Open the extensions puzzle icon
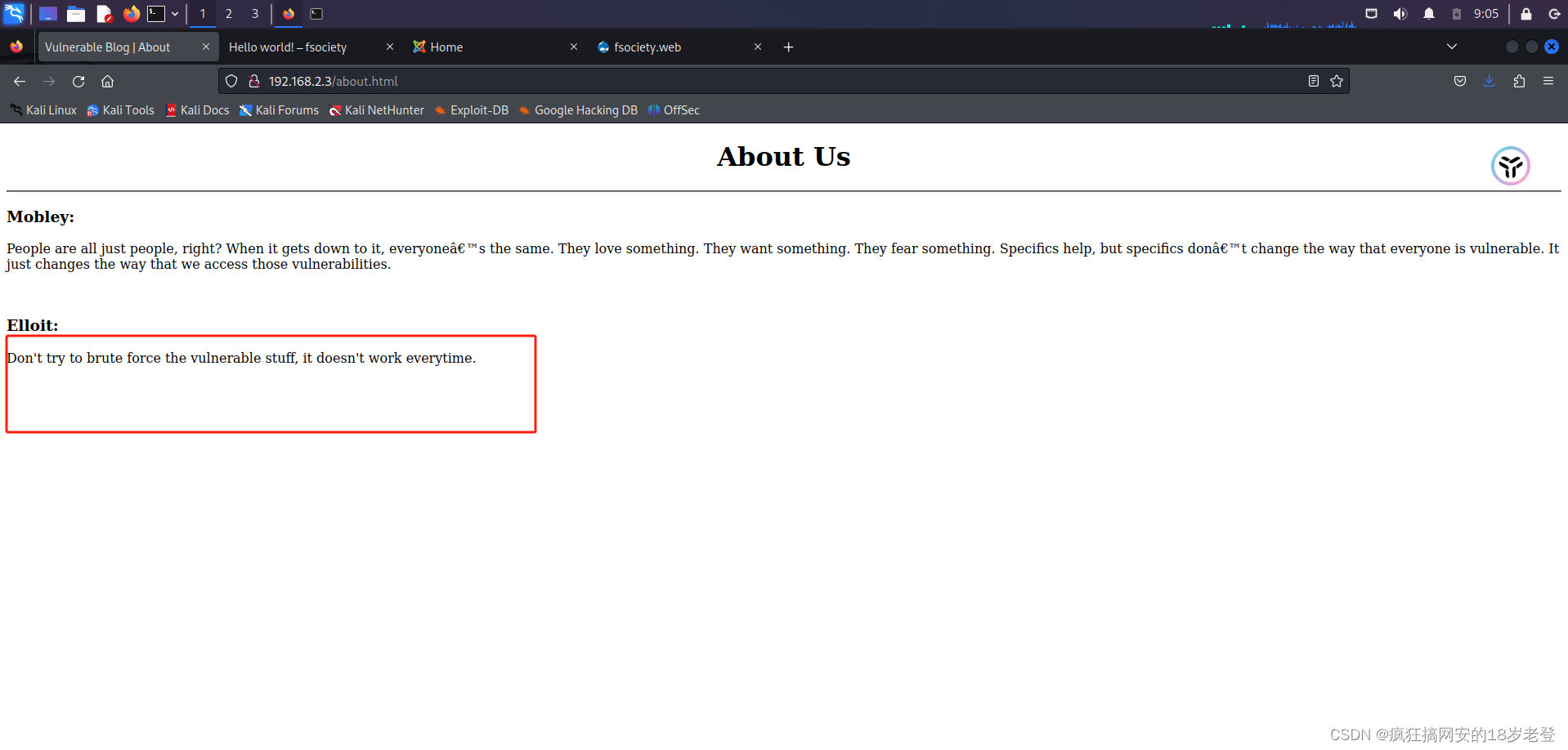Screen dimensions: 1568x750 pyautogui.click(x=1519, y=81)
